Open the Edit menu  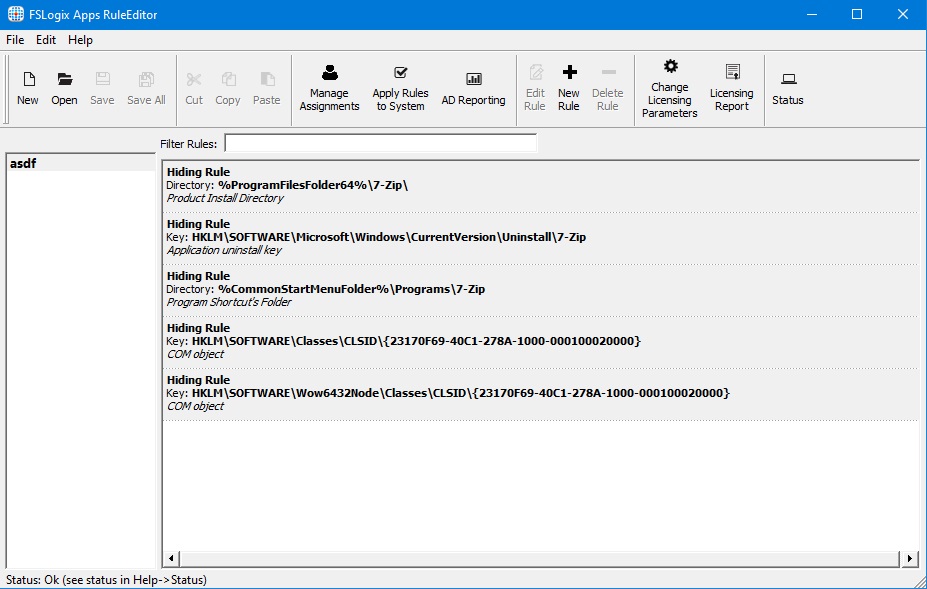46,40
